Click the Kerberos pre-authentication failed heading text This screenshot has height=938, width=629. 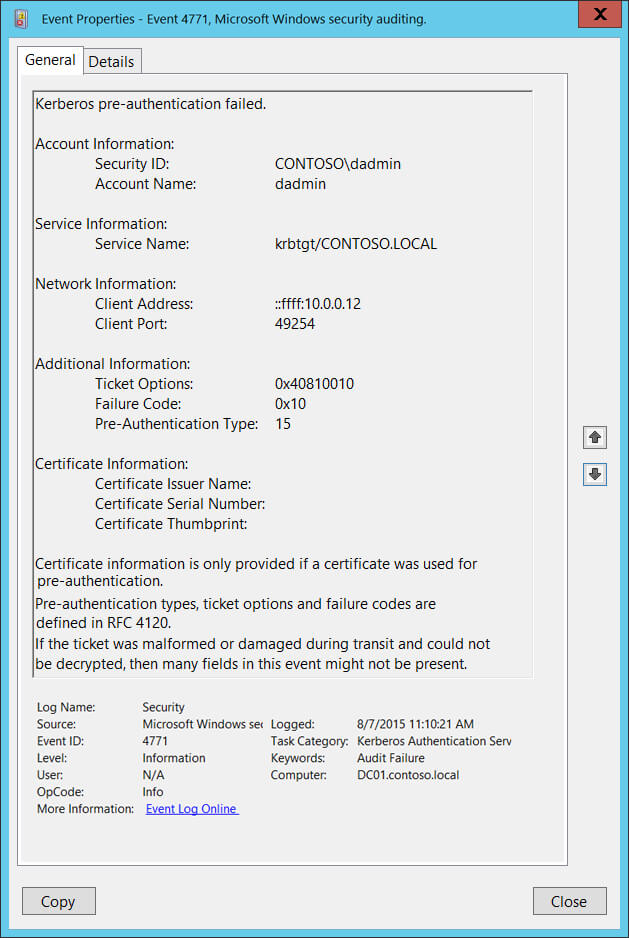pyautogui.click(x=150, y=104)
